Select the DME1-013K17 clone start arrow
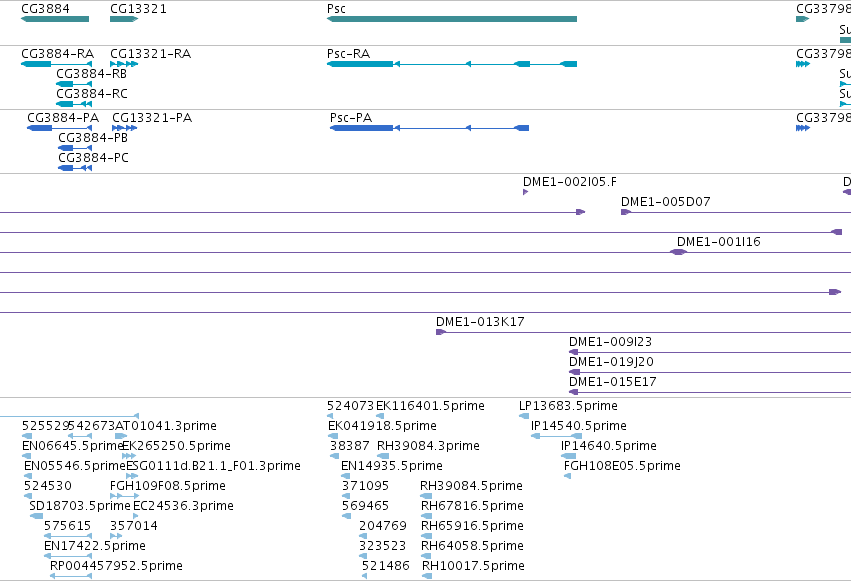Screen dimensions: 851x581 click(441, 332)
